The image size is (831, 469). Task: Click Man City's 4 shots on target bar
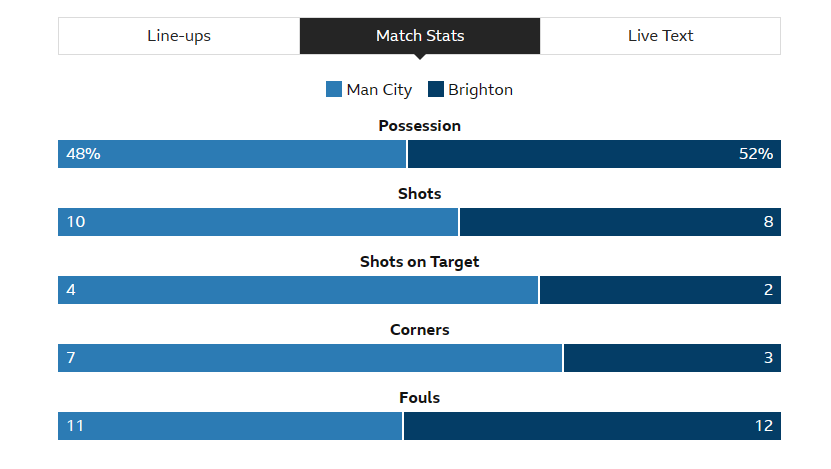pyautogui.click(x=298, y=290)
